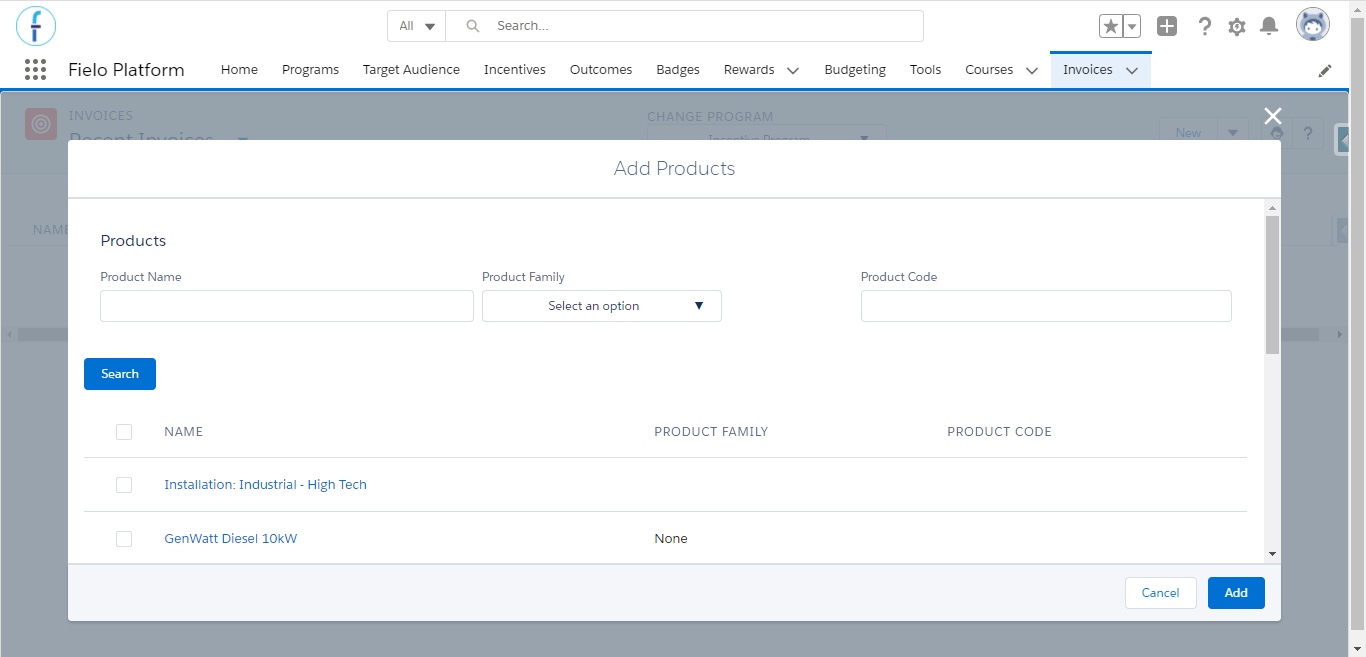The image size is (1366, 657).
Task: Check the Installation: Industrial - High Tech row
Action: [124, 485]
